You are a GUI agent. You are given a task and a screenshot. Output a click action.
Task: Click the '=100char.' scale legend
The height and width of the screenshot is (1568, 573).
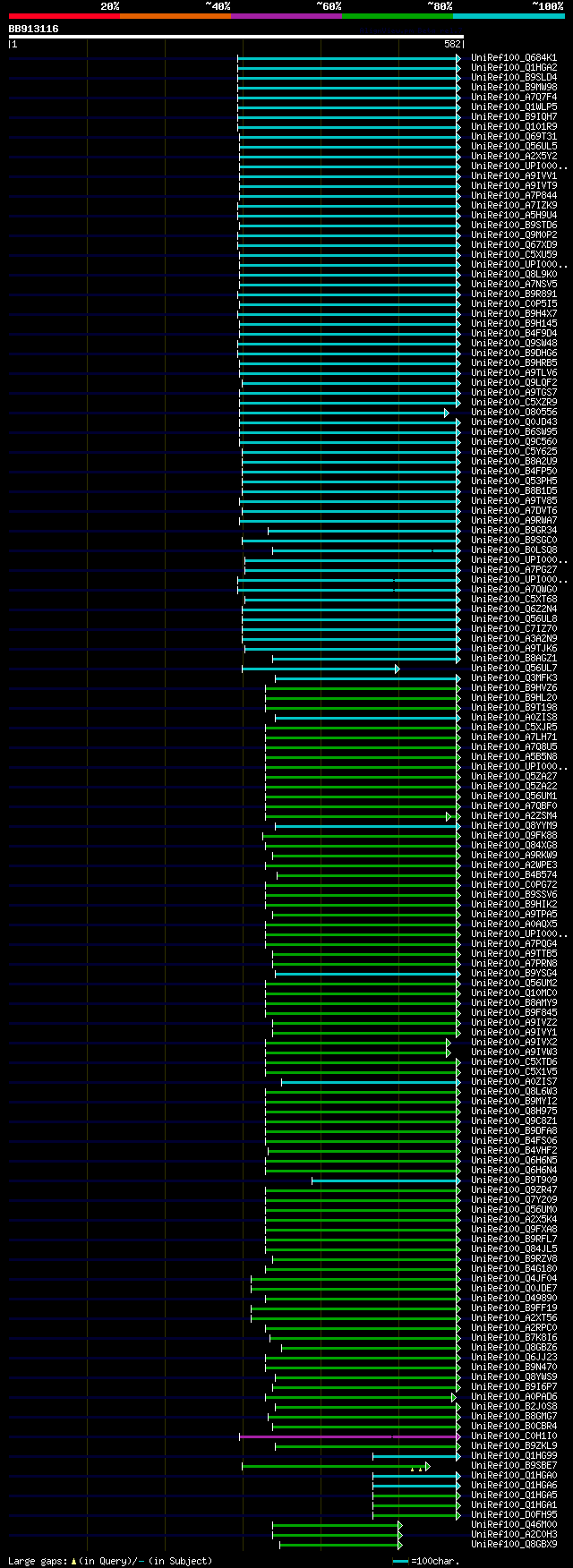point(425,1561)
